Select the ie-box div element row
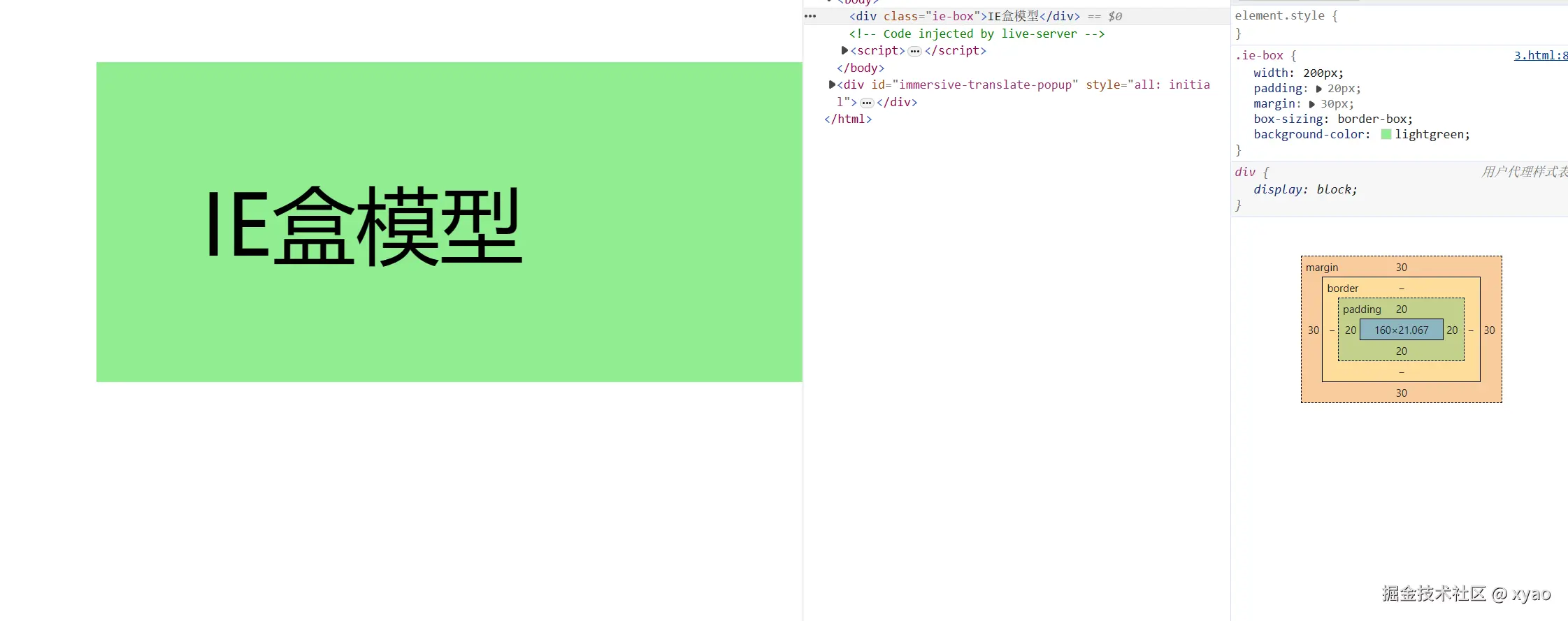The width and height of the screenshot is (1568, 621). 1017,16
